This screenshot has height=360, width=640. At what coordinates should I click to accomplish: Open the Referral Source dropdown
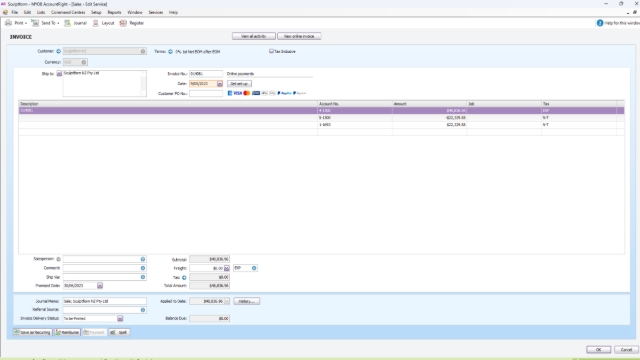coord(143,310)
